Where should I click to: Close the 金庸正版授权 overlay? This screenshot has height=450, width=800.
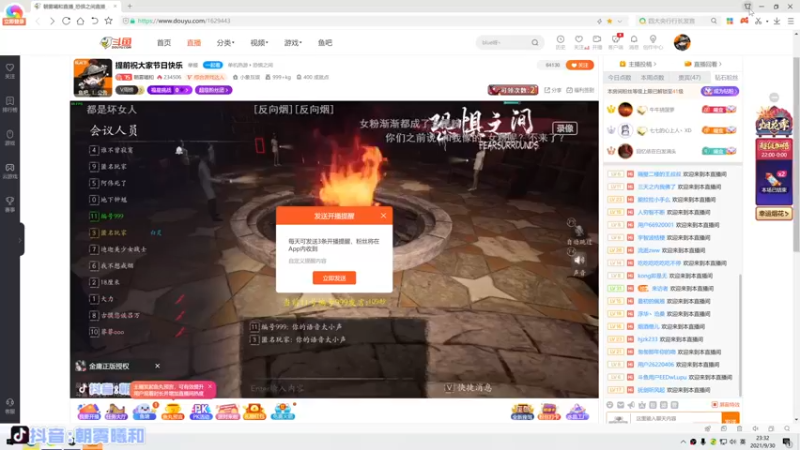point(157,366)
